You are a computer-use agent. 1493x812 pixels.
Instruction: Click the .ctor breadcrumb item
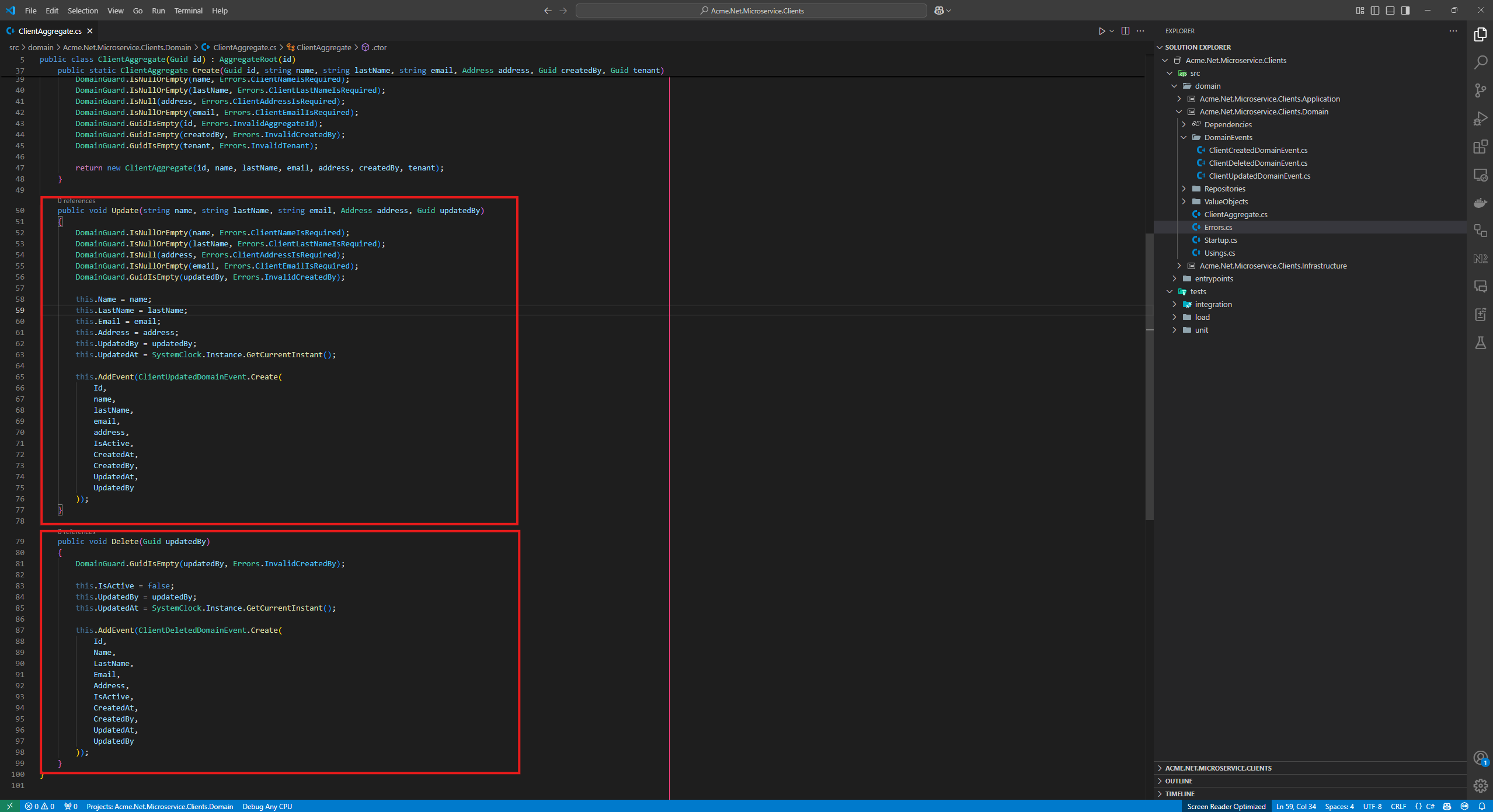tap(374, 47)
